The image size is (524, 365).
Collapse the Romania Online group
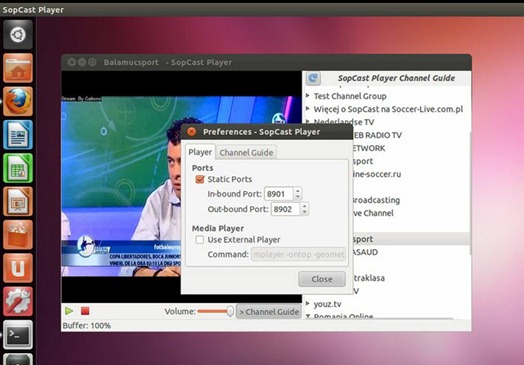click(308, 316)
